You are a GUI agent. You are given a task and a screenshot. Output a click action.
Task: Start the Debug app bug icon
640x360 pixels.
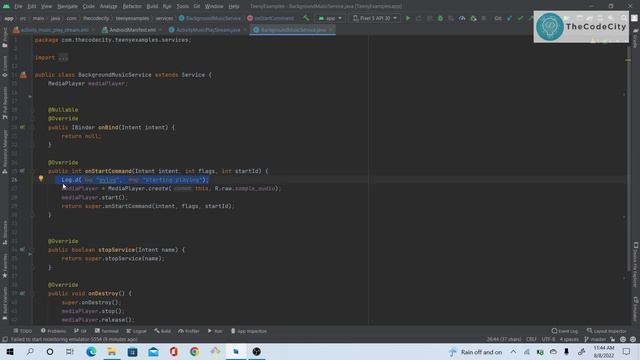440,18
